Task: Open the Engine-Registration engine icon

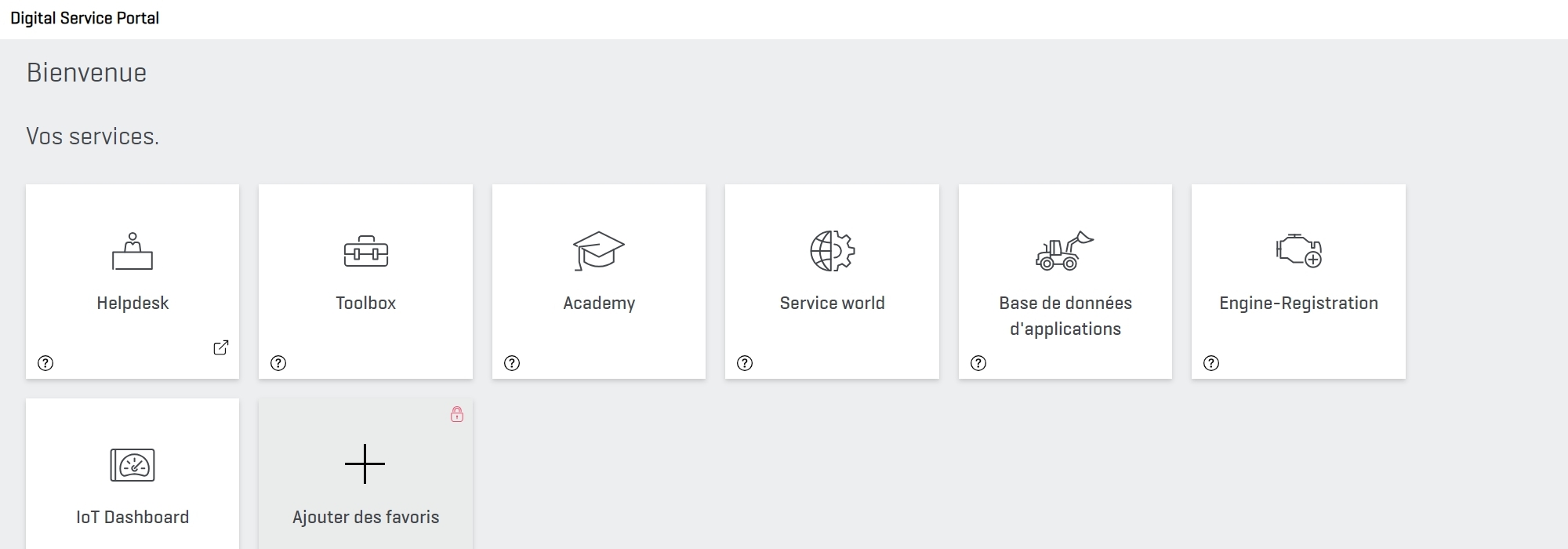Action: coord(1299,251)
